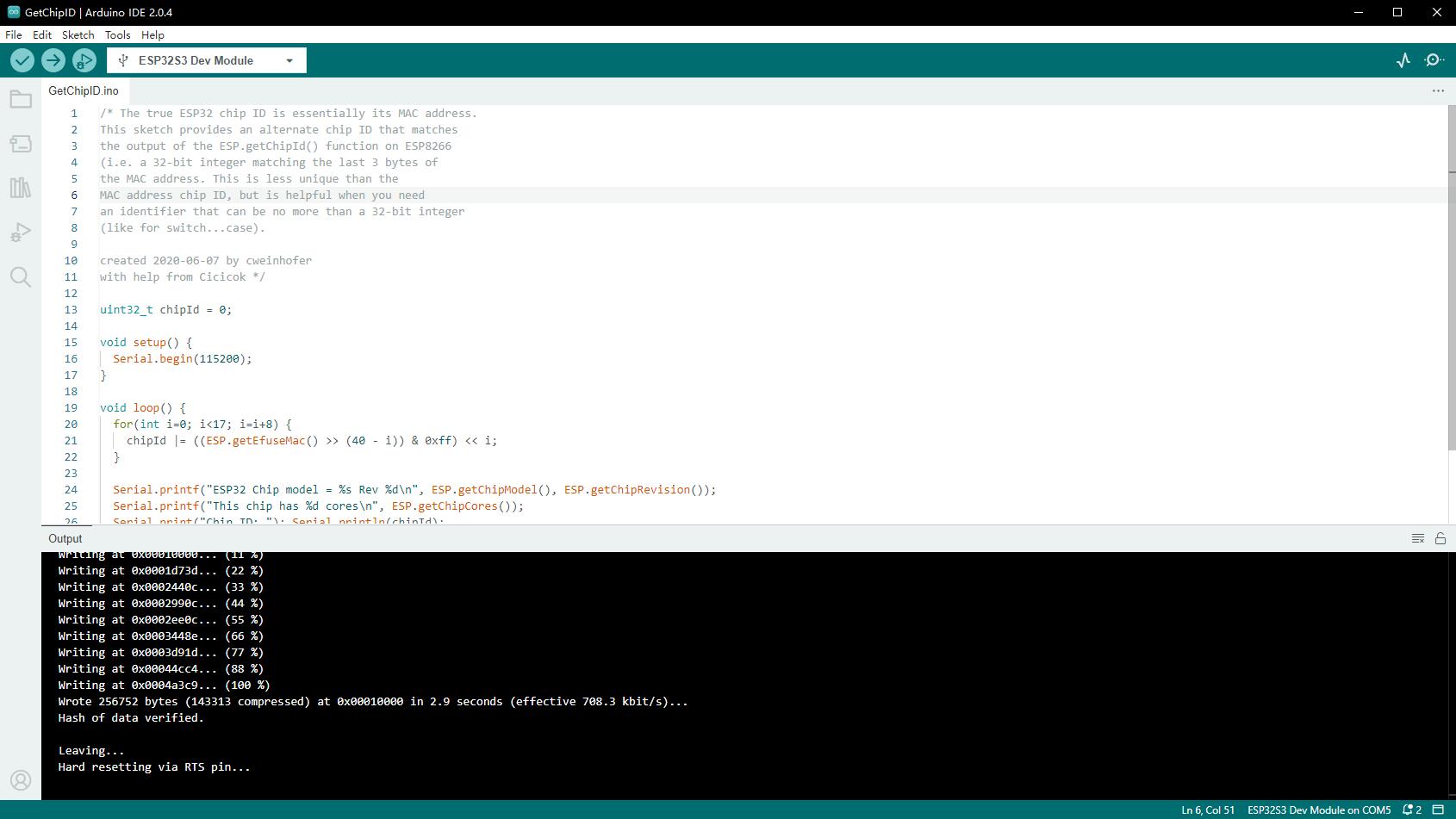This screenshot has height=819, width=1456.
Task: Click the Verify sketch checkmark button
Action: click(x=22, y=60)
